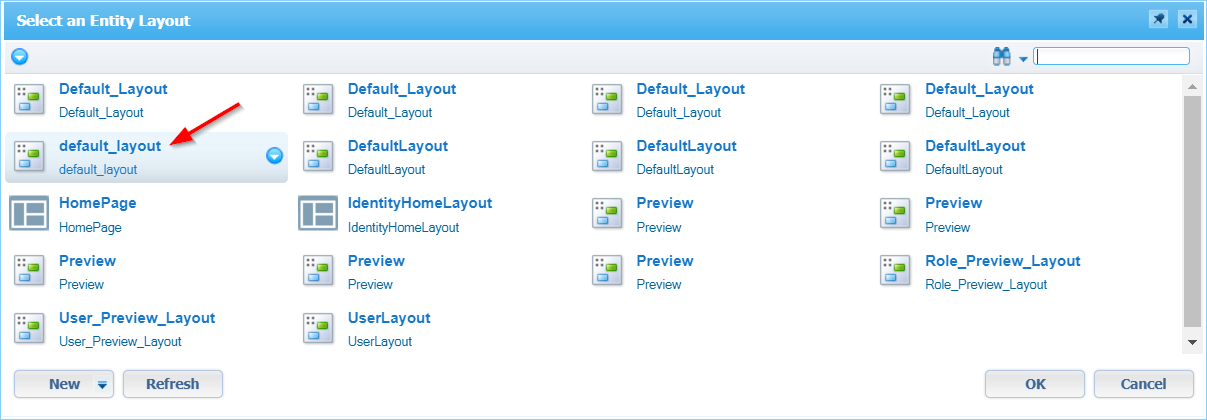This screenshot has height=420, width=1207.
Task: Click the UserLayout title link
Action: tap(389, 318)
